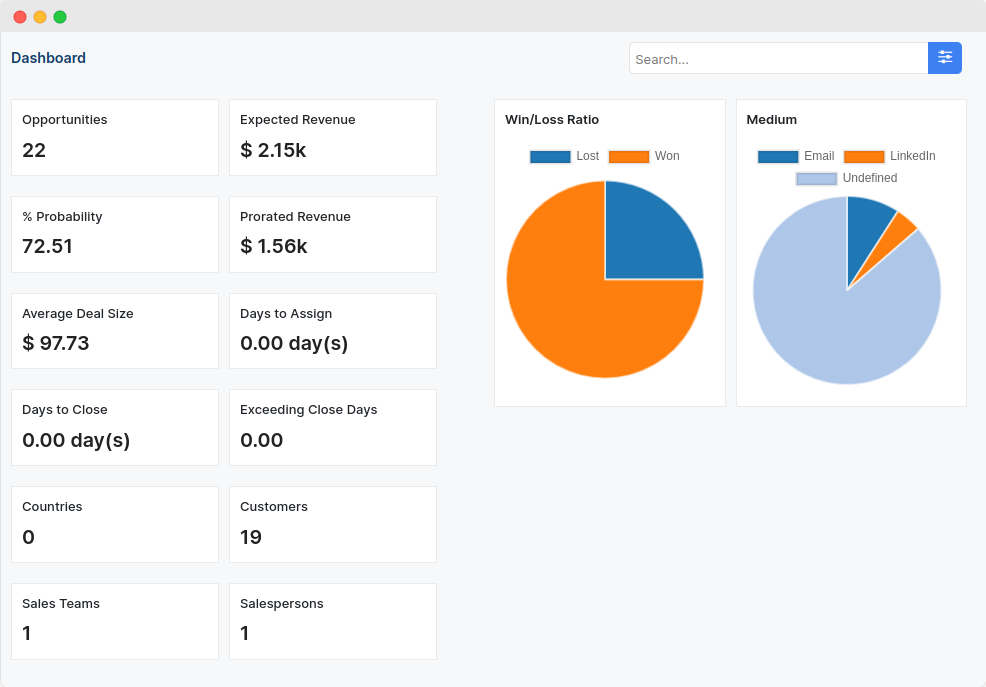Open the Opportunities card
The image size is (986, 687).
tap(115, 138)
